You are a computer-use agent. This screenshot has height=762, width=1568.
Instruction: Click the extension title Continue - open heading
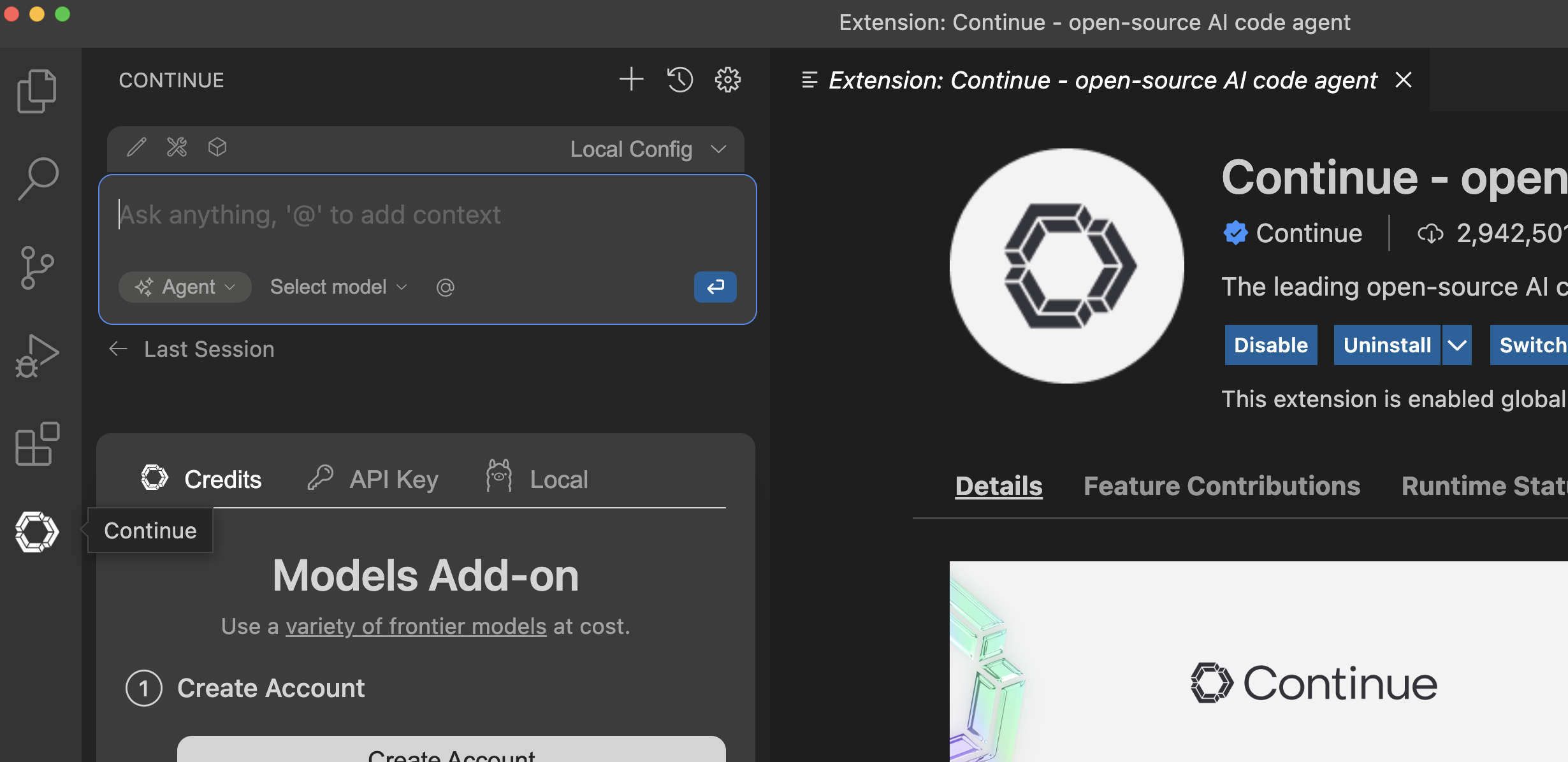pos(1395,178)
